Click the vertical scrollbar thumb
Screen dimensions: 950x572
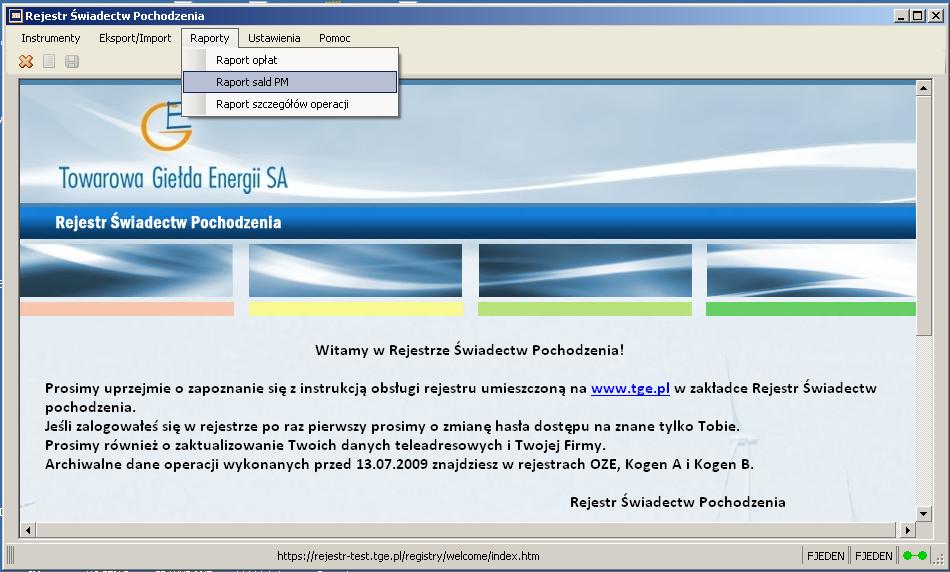click(923, 215)
